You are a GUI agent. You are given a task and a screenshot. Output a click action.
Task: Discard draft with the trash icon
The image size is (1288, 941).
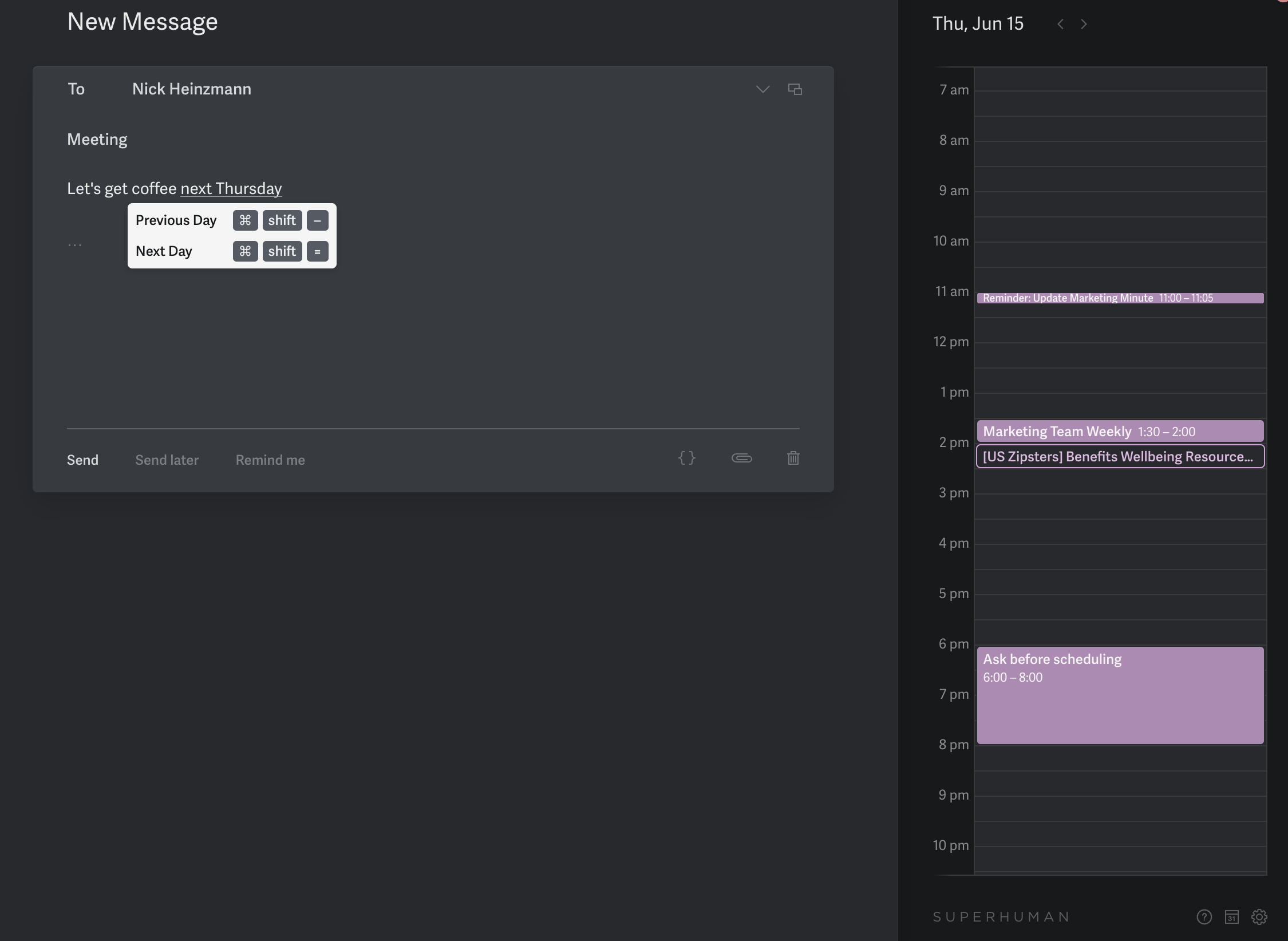(x=793, y=458)
